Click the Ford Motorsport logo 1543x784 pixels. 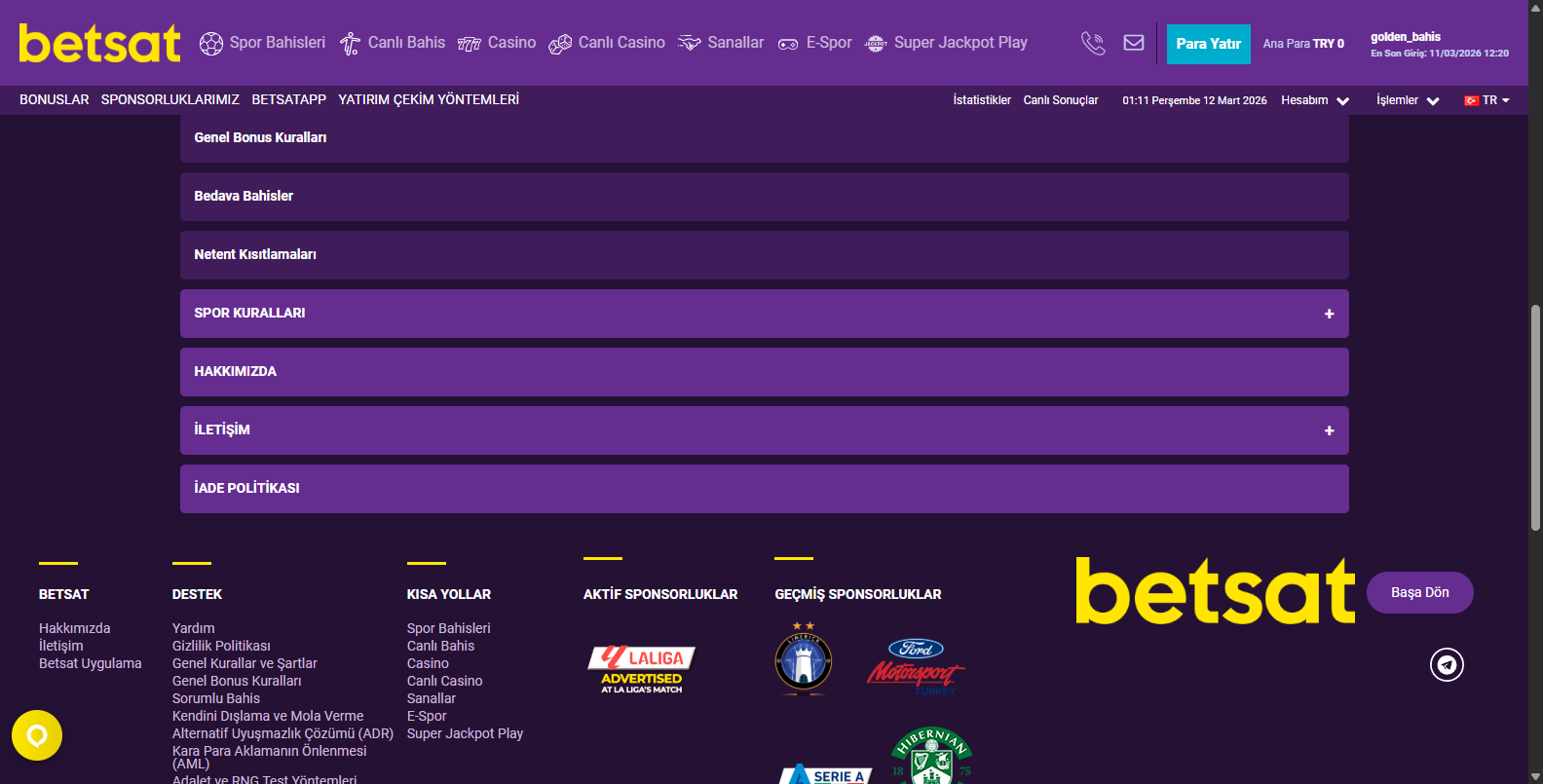point(916,665)
